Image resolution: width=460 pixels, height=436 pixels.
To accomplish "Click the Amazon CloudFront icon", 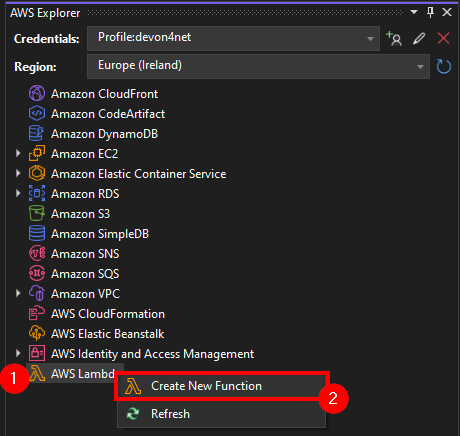I will [x=37, y=93].
